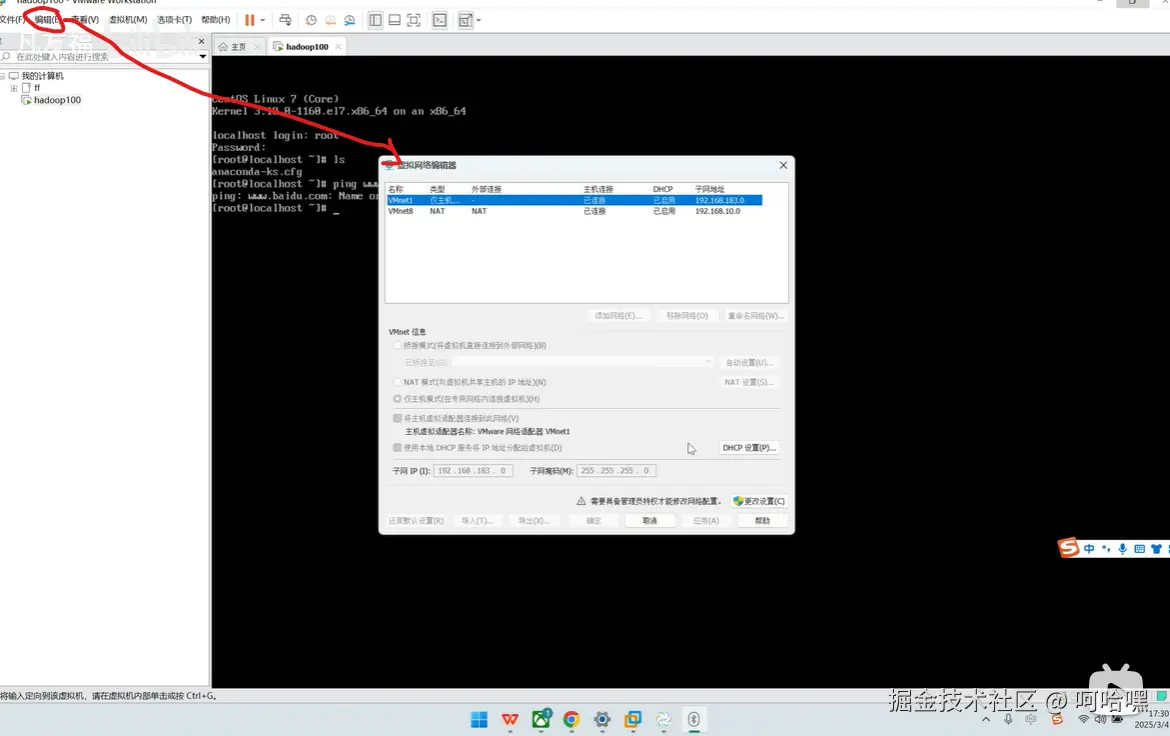The width and height of the screenshot is (1170, 736).
Task: Click the Send Ctrl+Alt+Del toolbar icon
Action: tap(285, 20)
